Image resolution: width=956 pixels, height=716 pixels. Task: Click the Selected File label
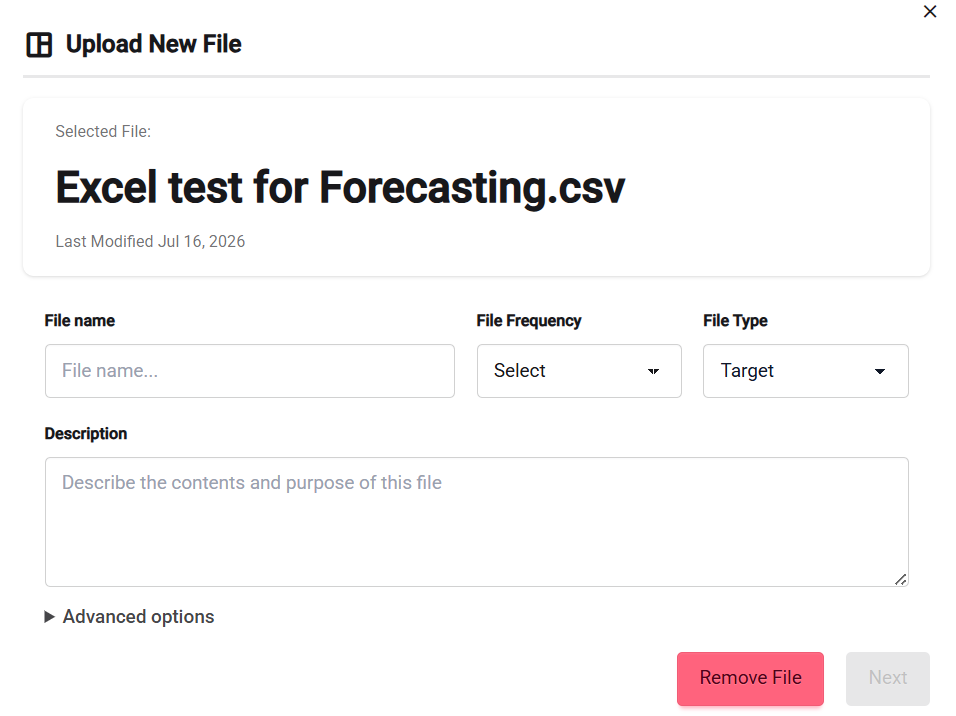point(103,132)
